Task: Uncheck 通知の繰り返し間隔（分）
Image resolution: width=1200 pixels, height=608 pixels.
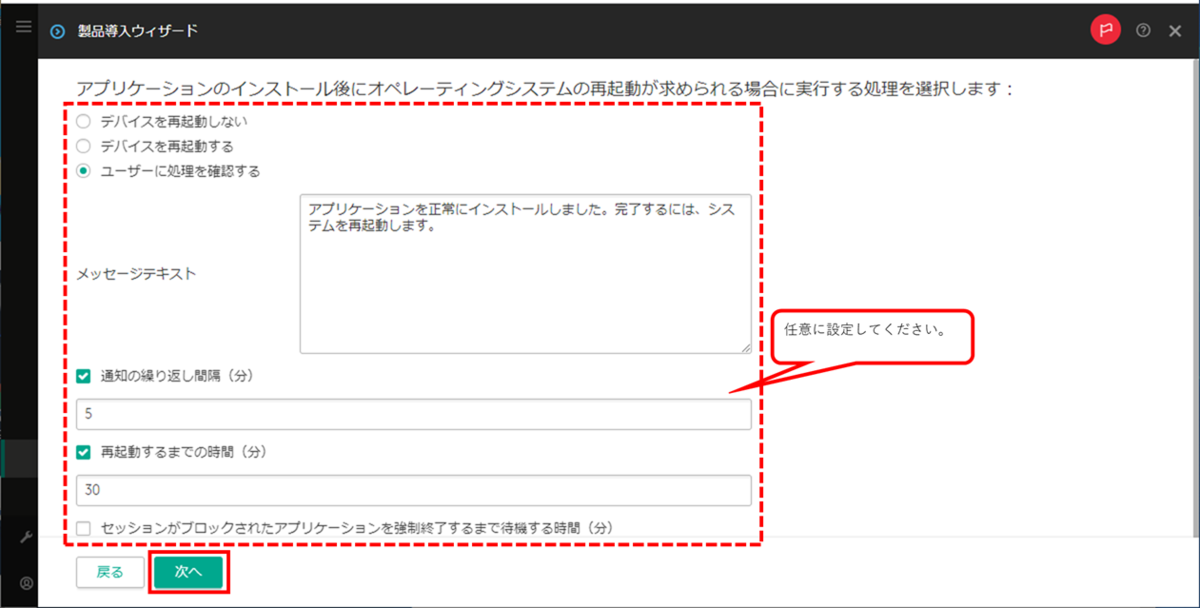Action: pos(82,377)
